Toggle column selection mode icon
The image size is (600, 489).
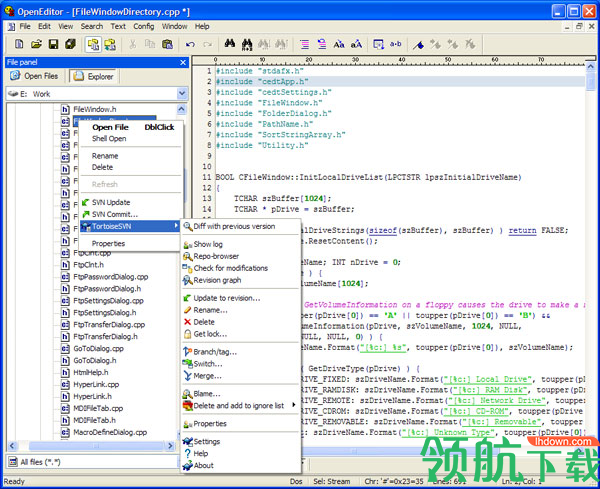click(x=378, y=44)
